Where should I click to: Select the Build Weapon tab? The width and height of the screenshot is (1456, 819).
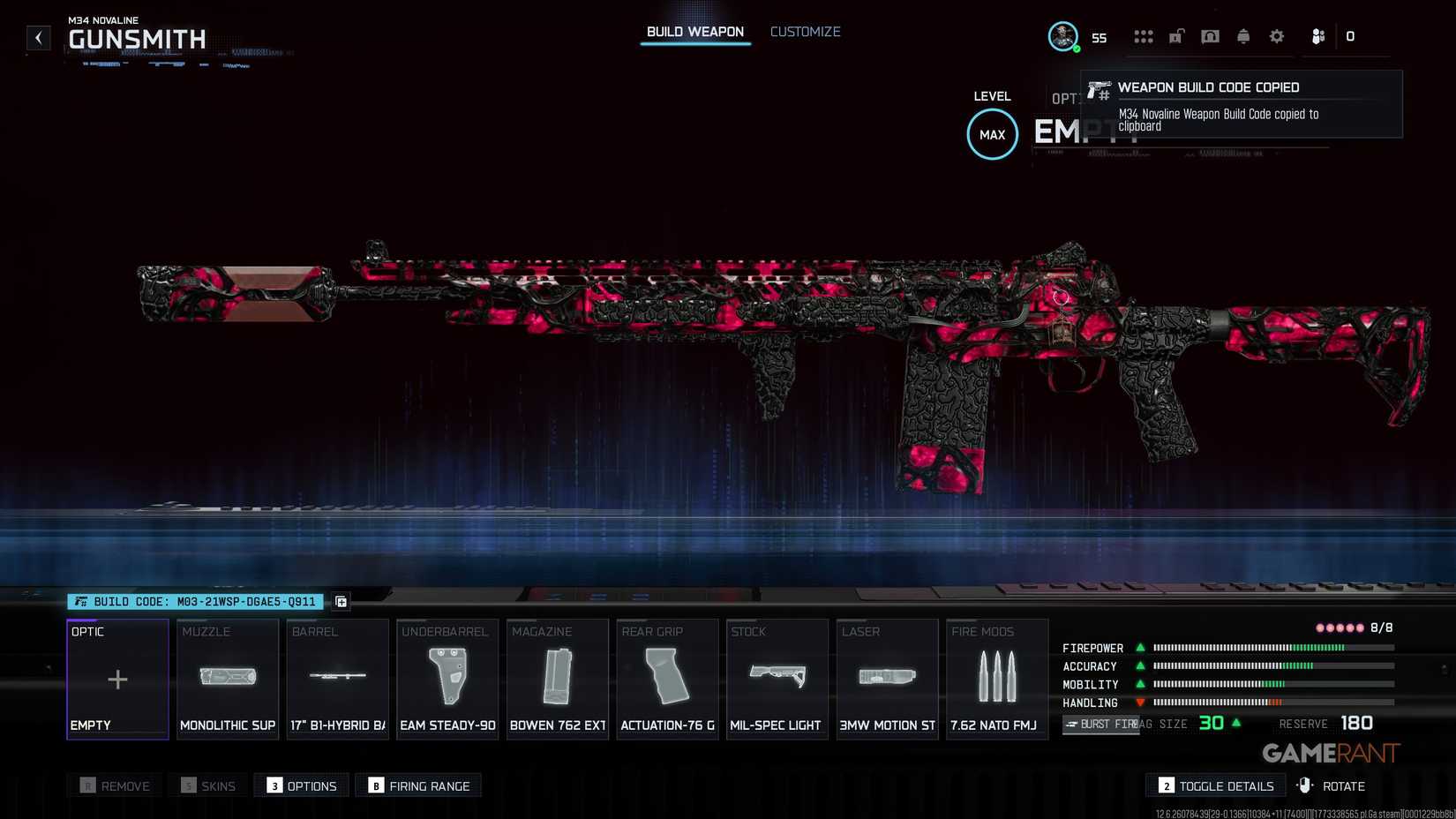pyautogui.click(x=695, y=32)
